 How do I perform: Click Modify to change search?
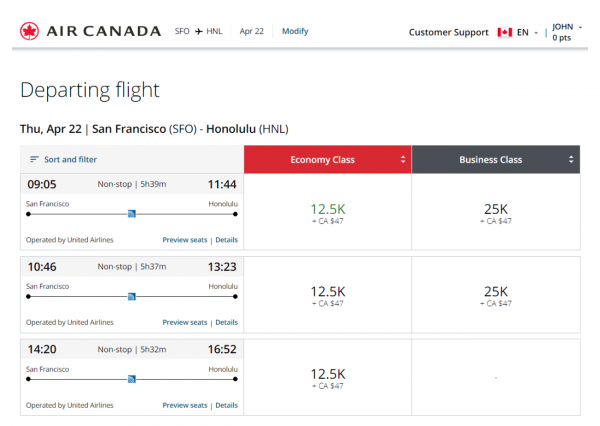pyautogui.click(x=295, y=31)
